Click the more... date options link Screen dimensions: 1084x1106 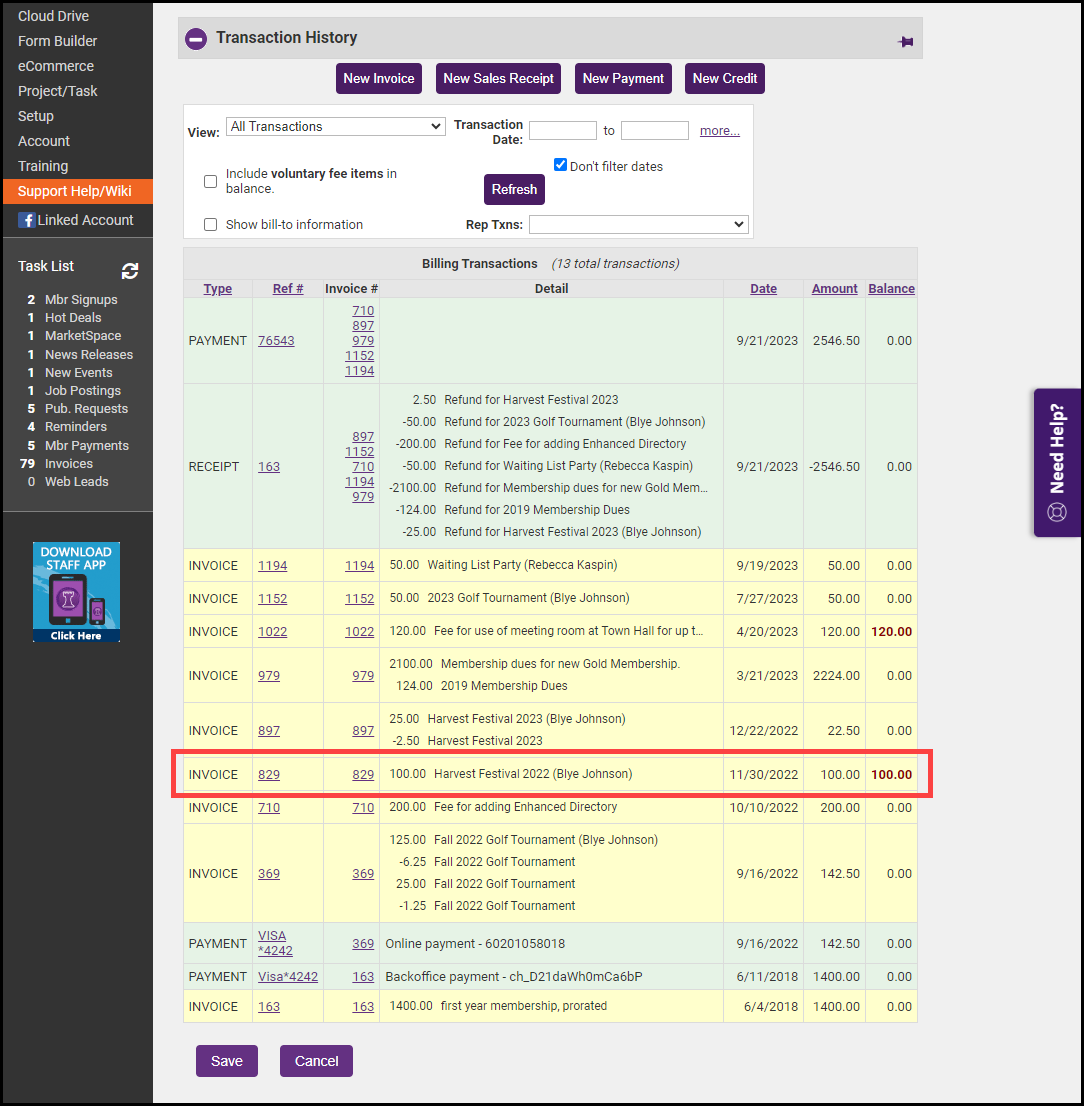point(719,131)
